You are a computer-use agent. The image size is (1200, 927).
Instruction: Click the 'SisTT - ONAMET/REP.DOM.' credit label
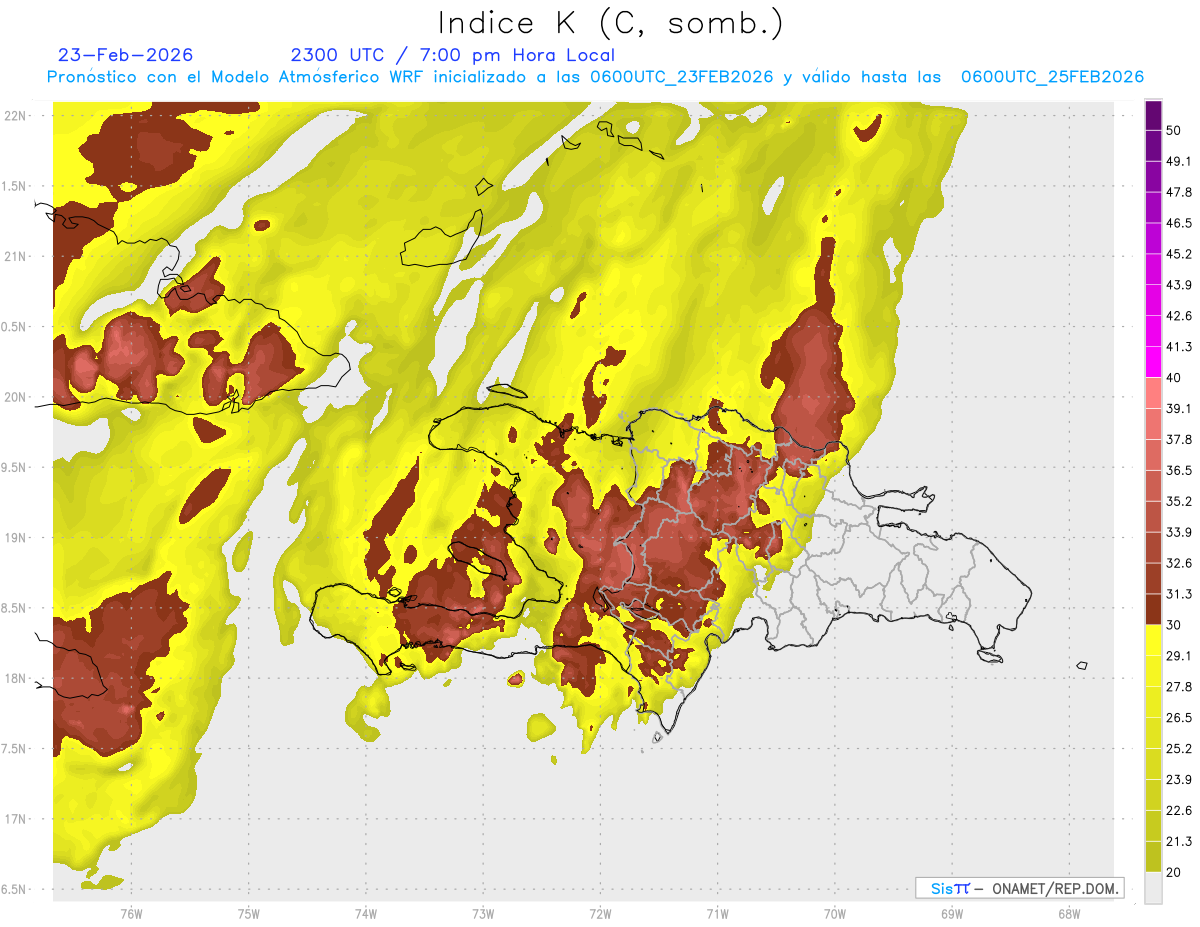(x=1019, y=888)
